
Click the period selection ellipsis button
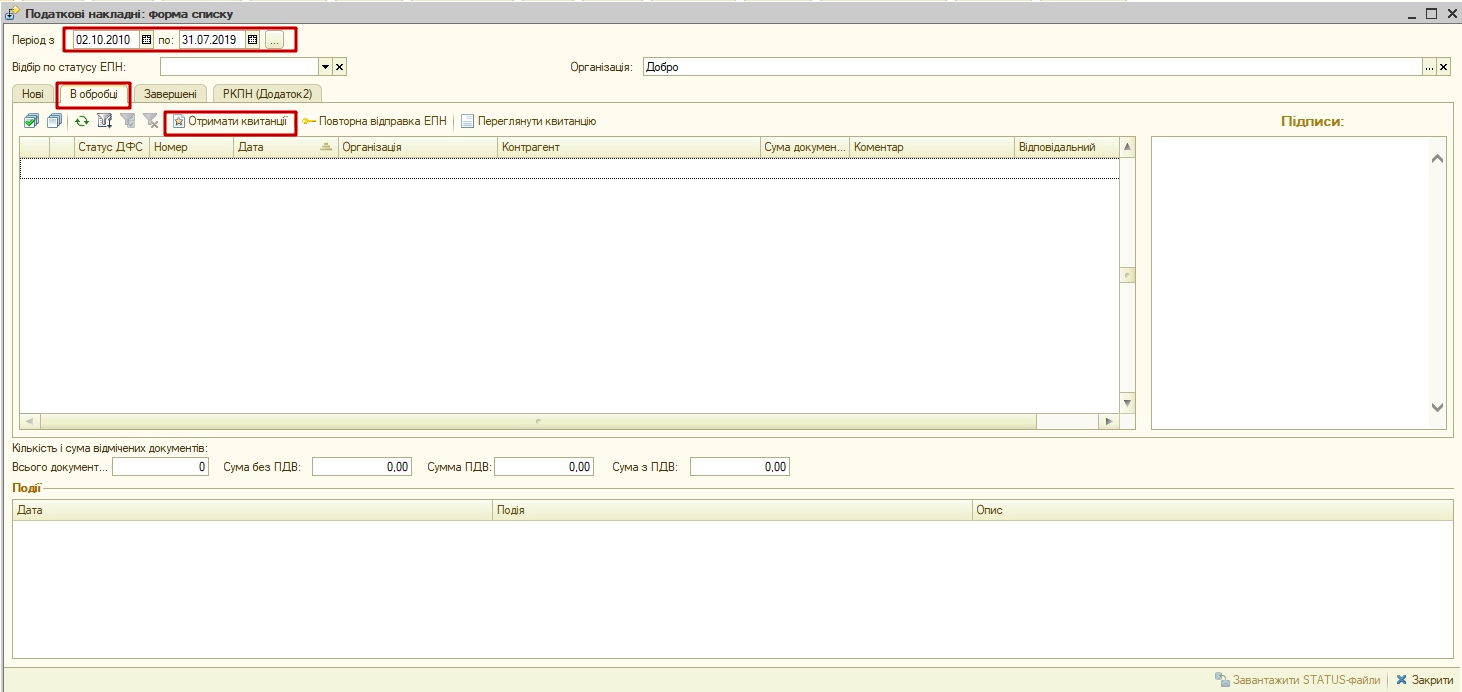(x=274, y=40)
